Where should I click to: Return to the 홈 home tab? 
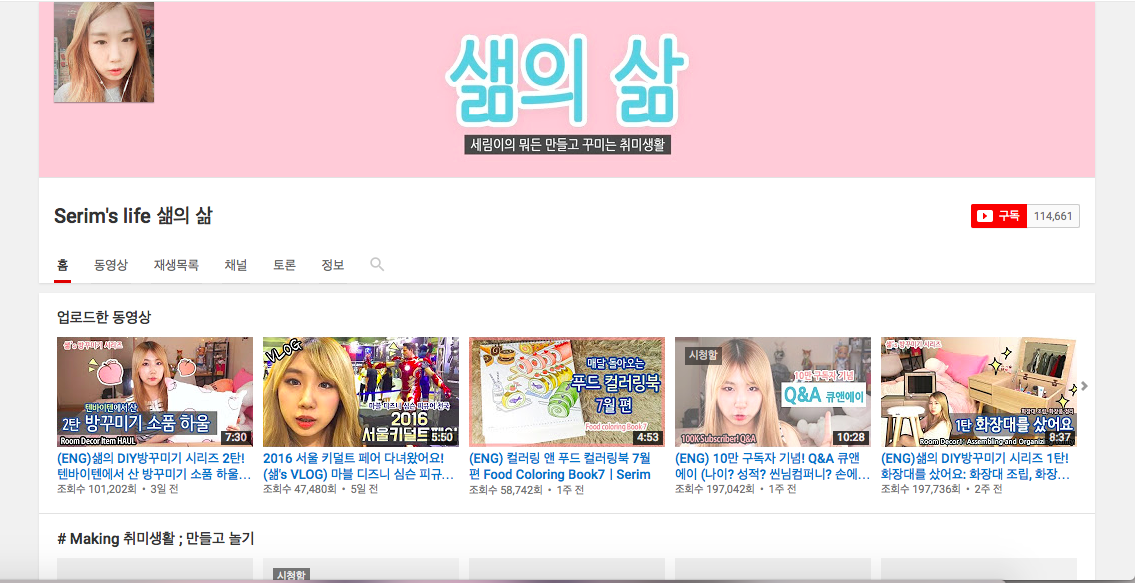click(x=60, y=264)
